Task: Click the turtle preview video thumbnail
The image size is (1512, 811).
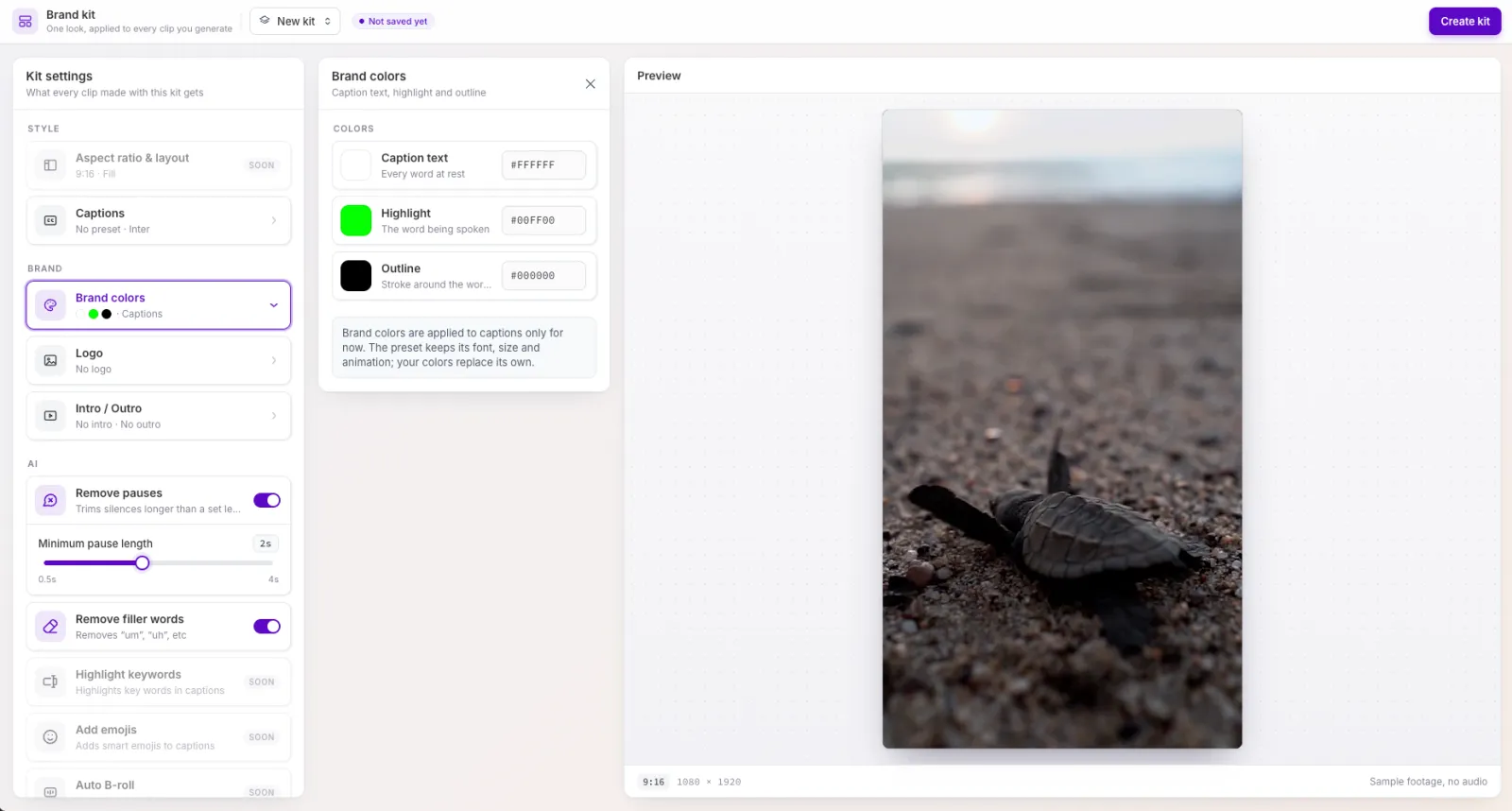Action: click(1062, 429)
